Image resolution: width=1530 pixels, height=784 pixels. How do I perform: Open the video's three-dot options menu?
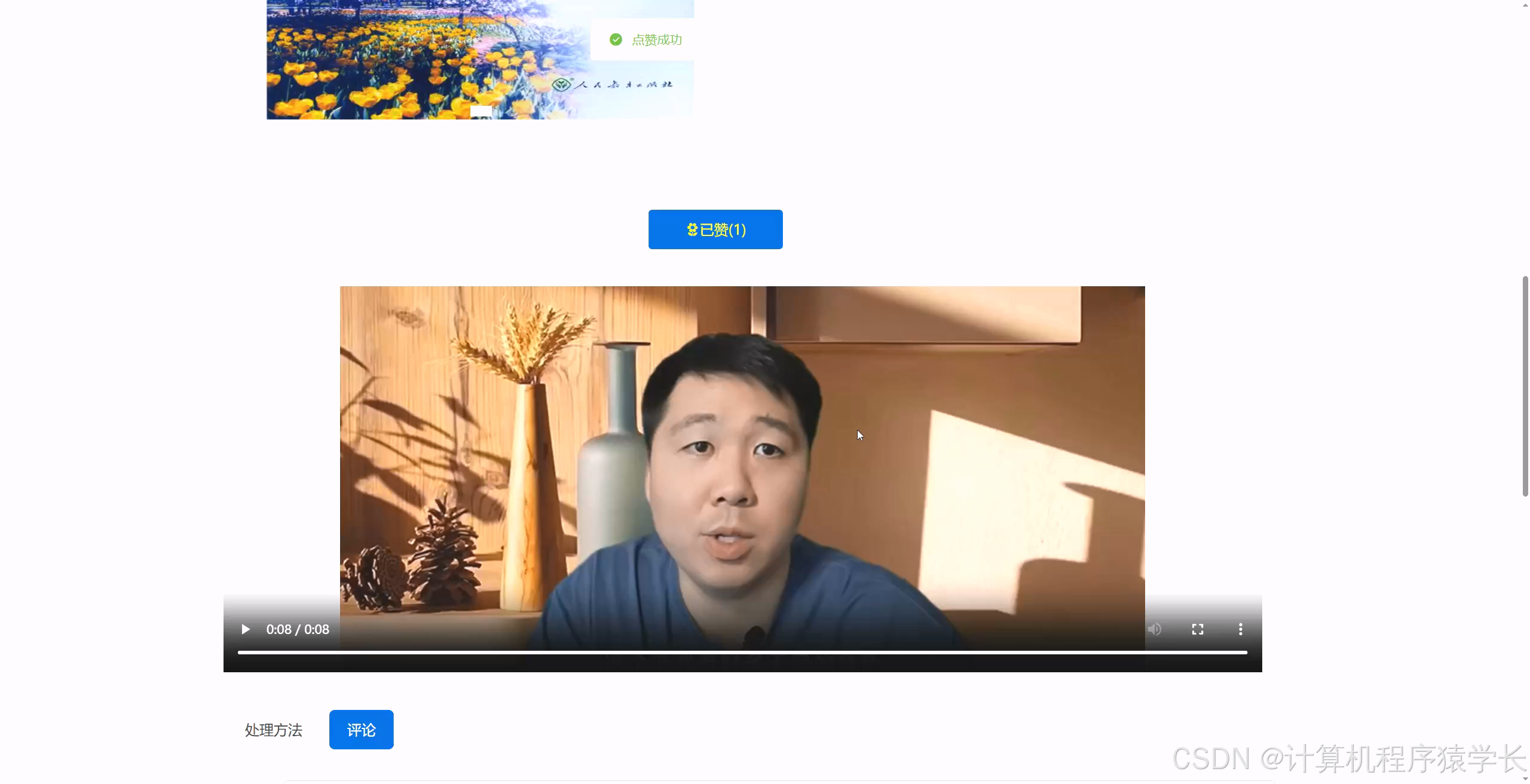(x=1241, y=629)
